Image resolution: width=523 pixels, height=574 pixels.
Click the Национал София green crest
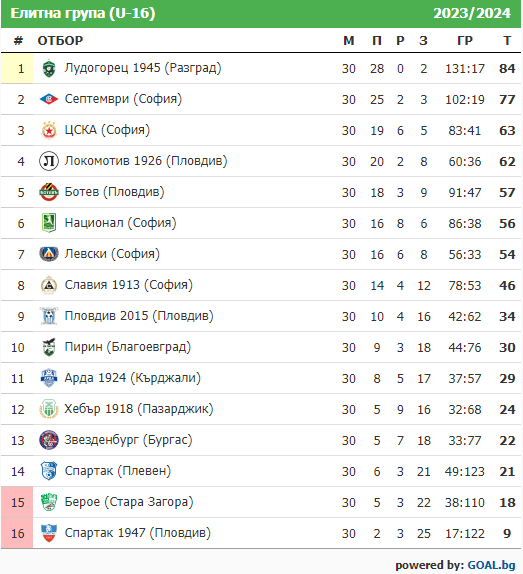click(x=49, y=223)
